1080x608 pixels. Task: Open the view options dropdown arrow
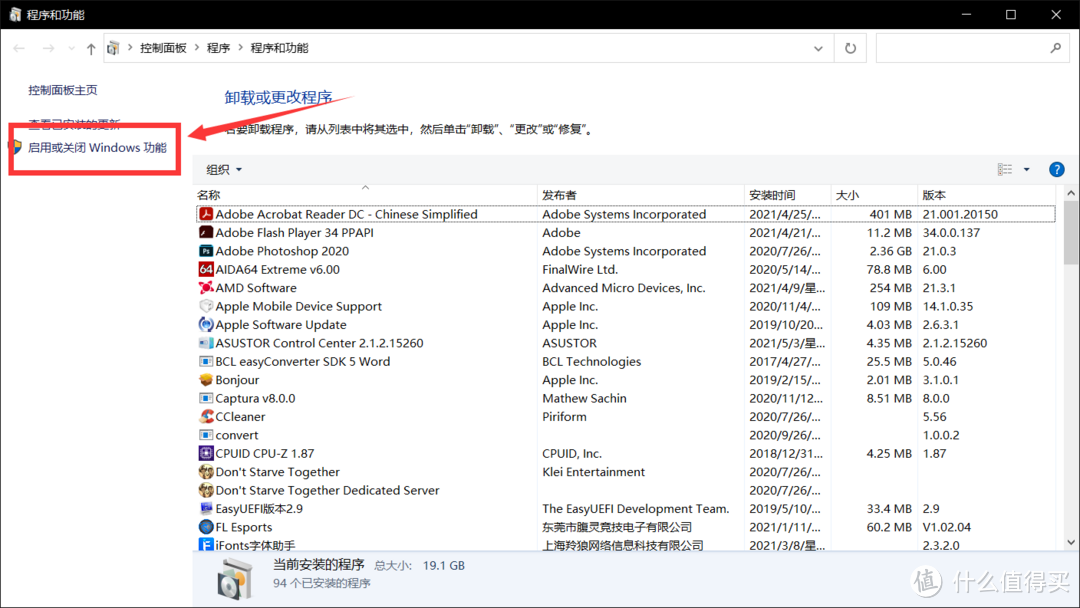(1024, 169)
